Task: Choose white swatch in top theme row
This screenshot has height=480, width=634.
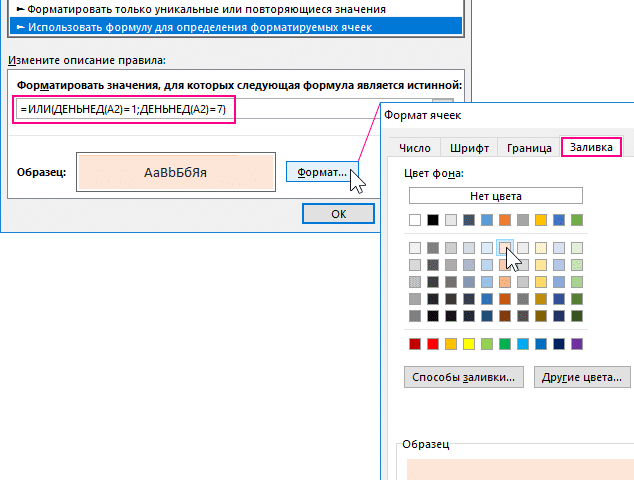Action: 415,220
